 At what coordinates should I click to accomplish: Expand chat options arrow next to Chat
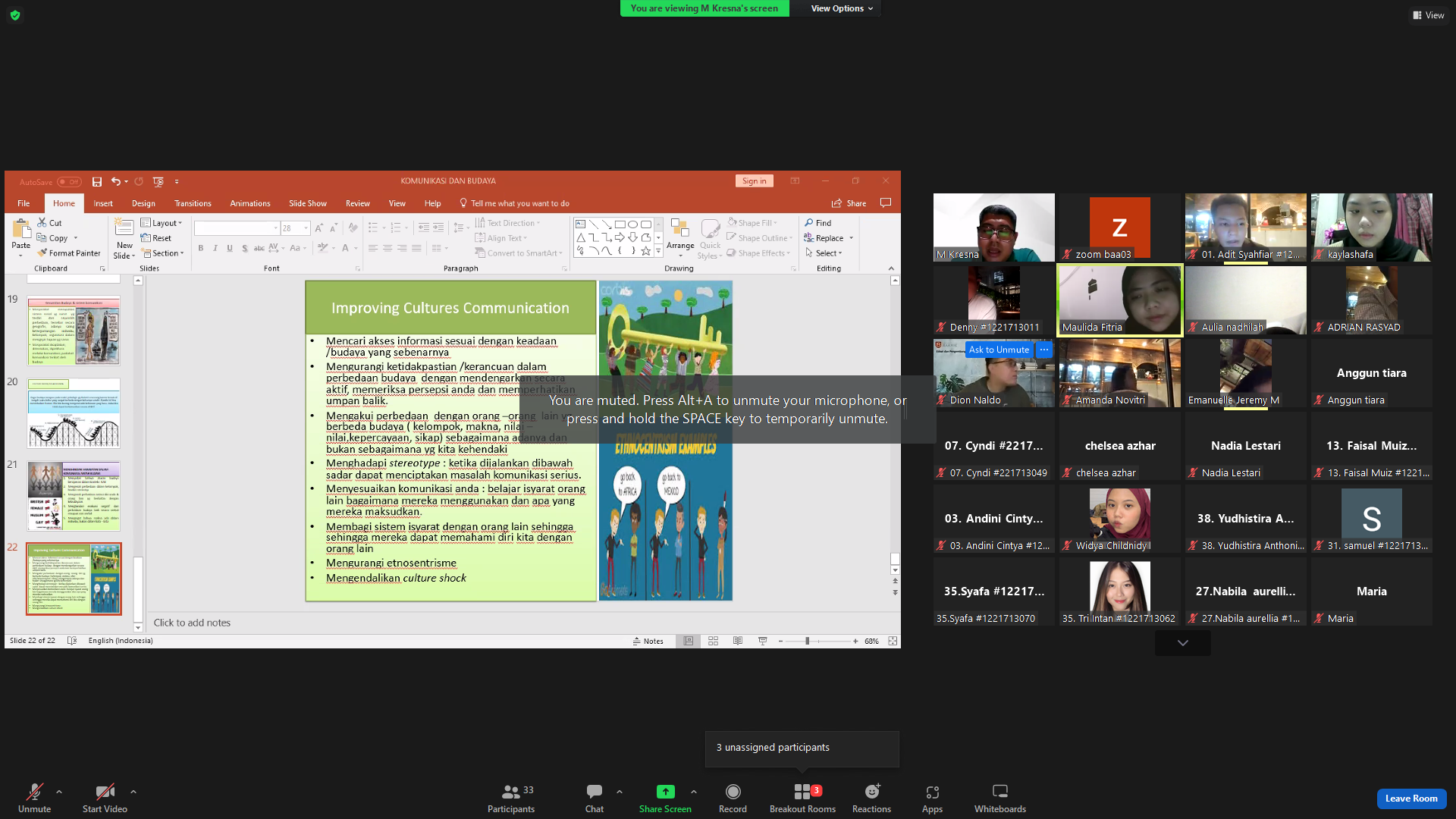(620, 792)
